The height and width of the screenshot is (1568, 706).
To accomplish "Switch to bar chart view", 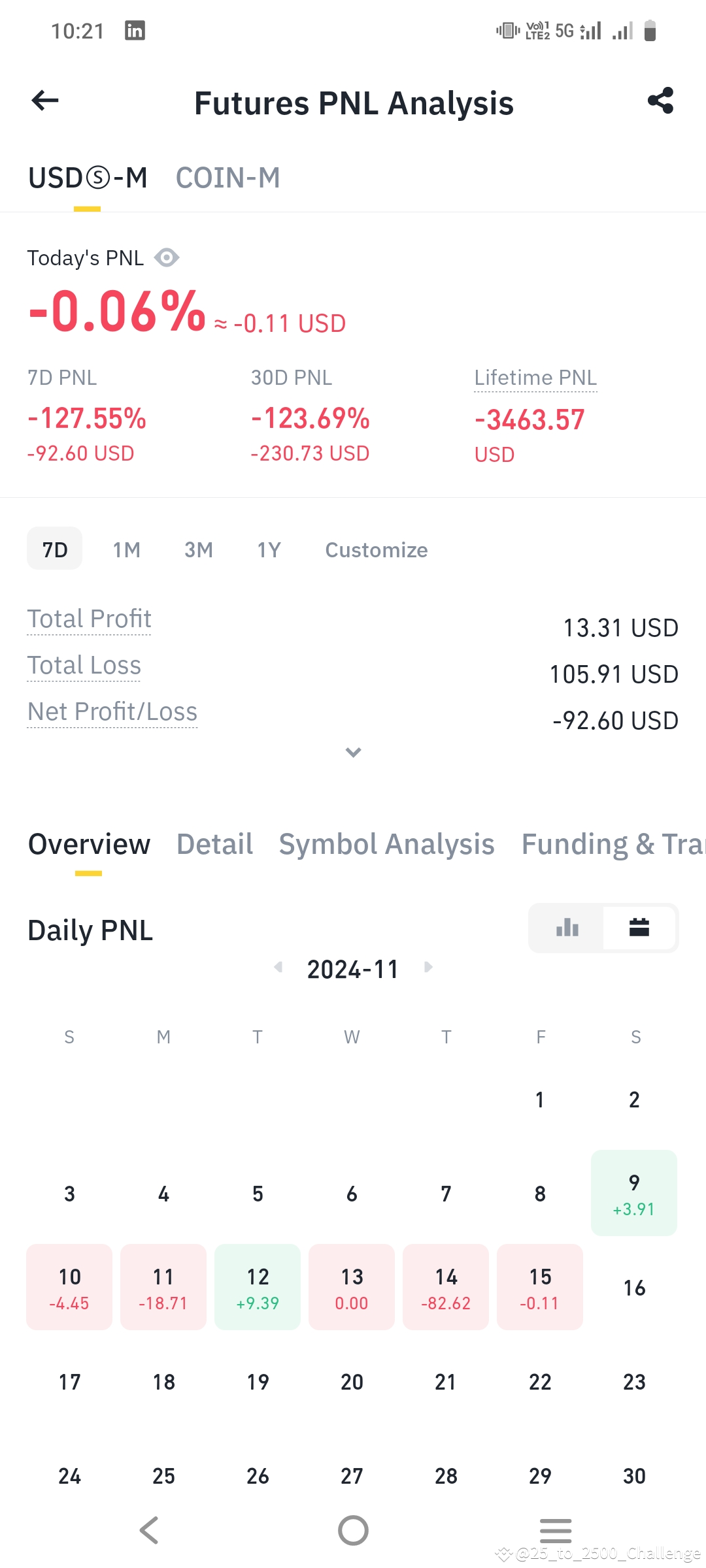I will pos(567,928).
